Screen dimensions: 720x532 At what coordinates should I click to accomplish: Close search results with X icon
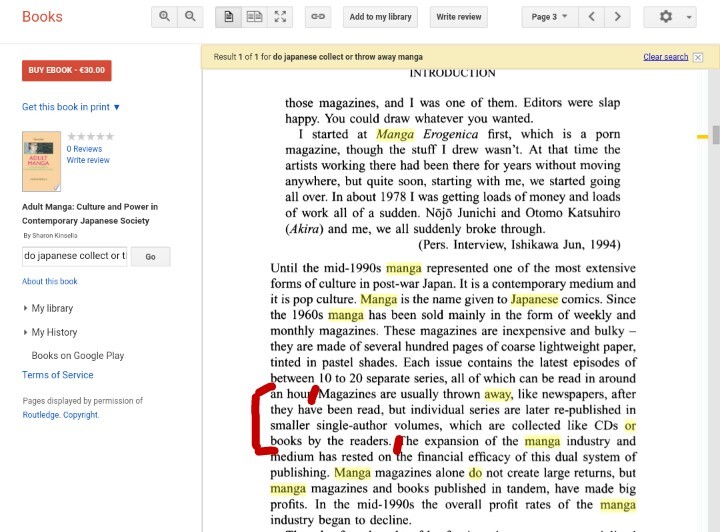pos(697,57)
